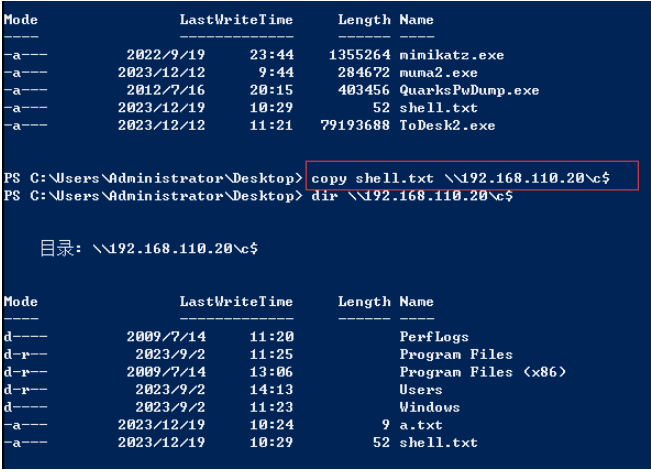651x473 pixels.
Task: Click the dir \\192.168.110.20\c$ command
Action: pyautogui.click(x=412, y=196)
